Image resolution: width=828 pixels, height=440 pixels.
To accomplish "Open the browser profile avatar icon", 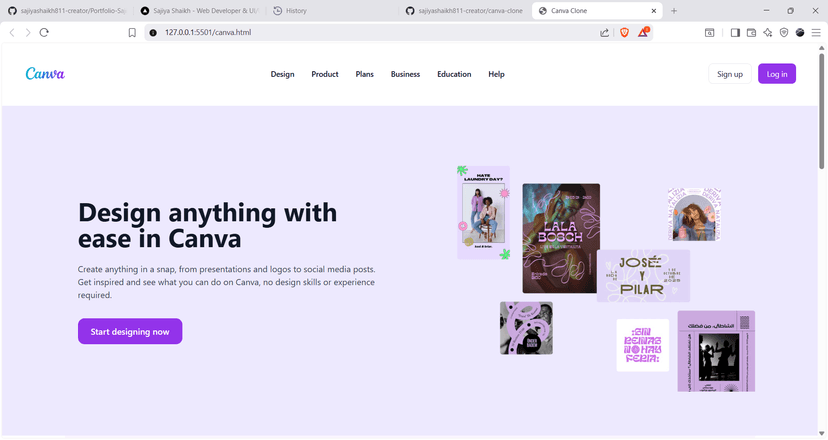I will (800, 33).
